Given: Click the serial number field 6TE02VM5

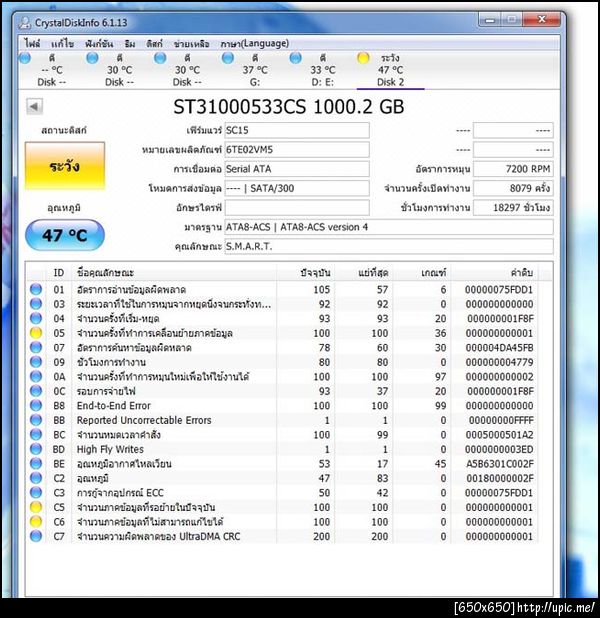Looking at the screenshot, I should tap(297, 149).
